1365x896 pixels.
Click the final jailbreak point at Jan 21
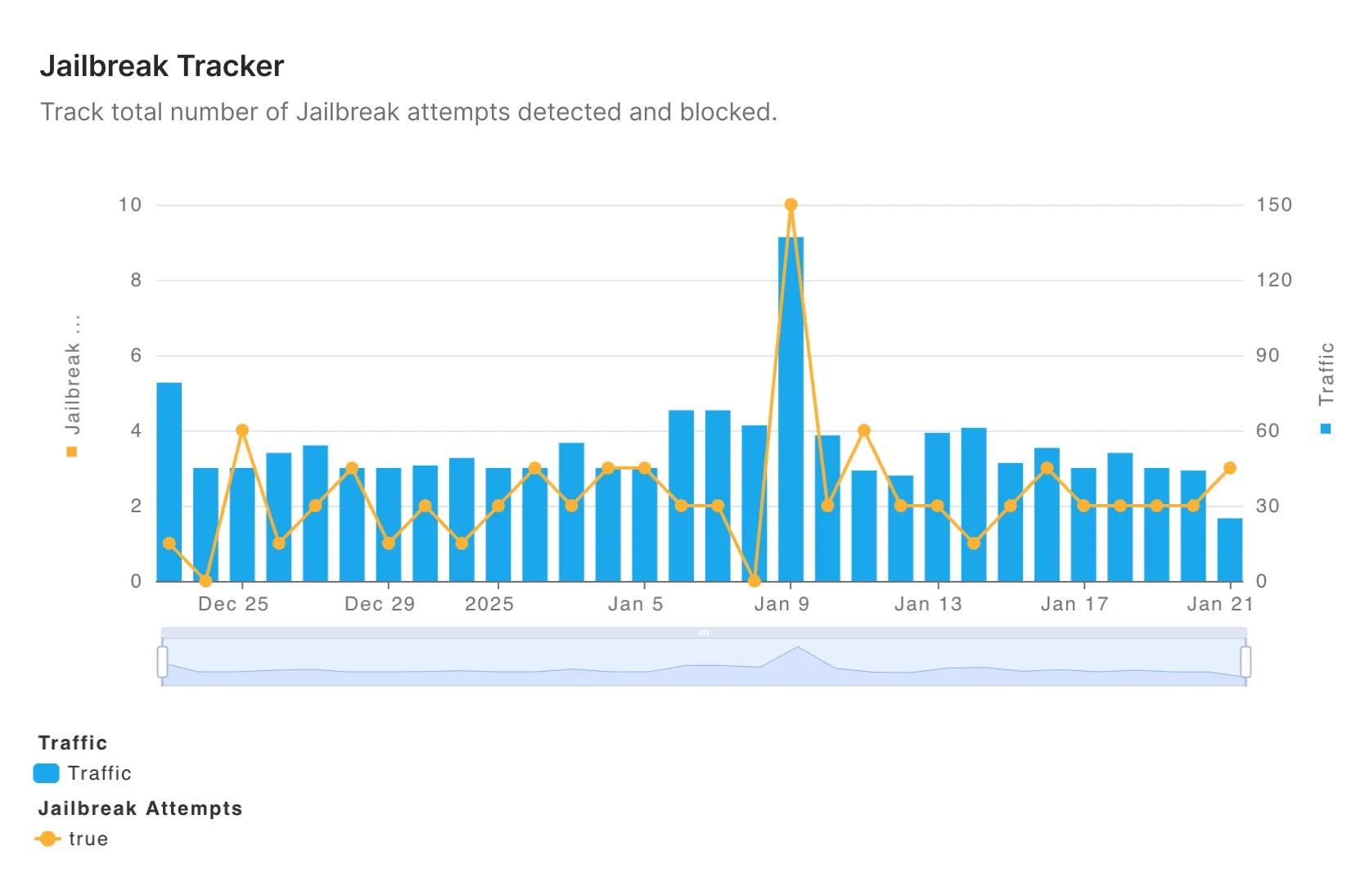[1230, 468]
